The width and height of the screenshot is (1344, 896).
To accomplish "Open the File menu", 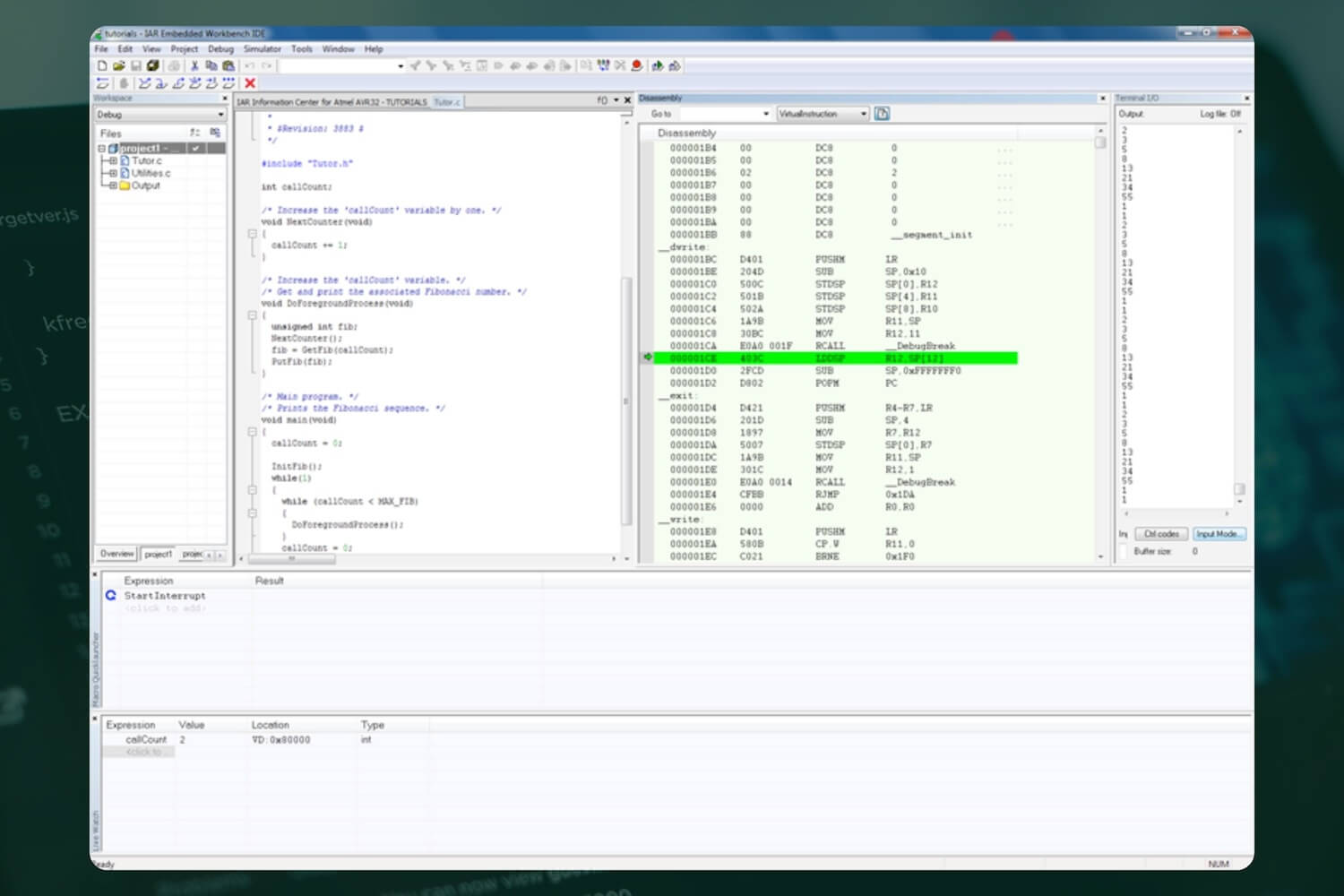I will (x=101, y=49).
